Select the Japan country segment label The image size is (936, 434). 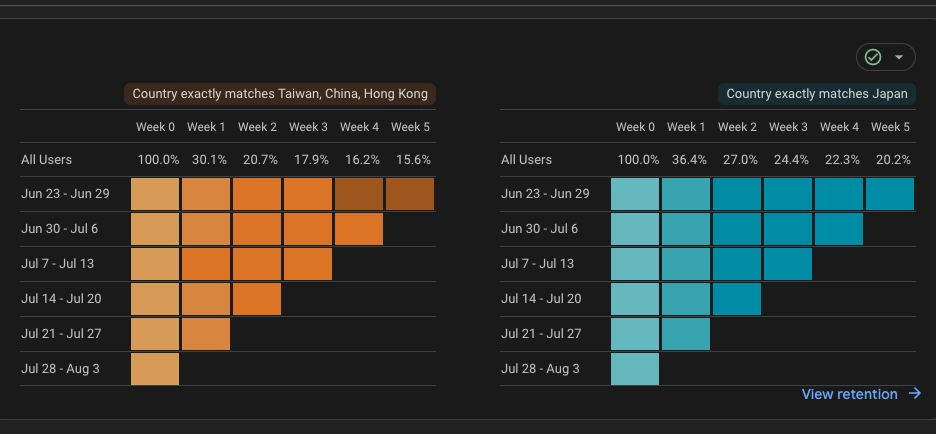pos(817,94)
